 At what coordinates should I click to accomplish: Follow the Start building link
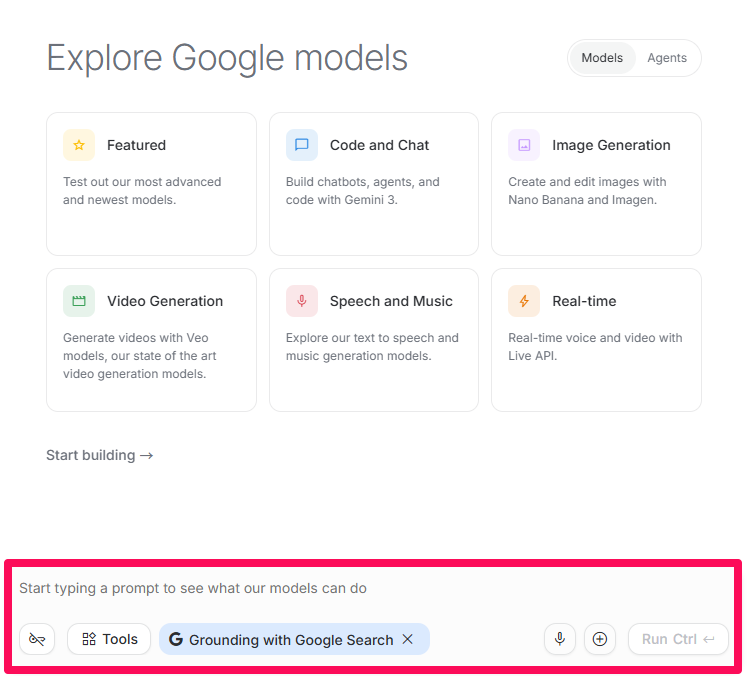pyautogui.click(x=100, y=455)
